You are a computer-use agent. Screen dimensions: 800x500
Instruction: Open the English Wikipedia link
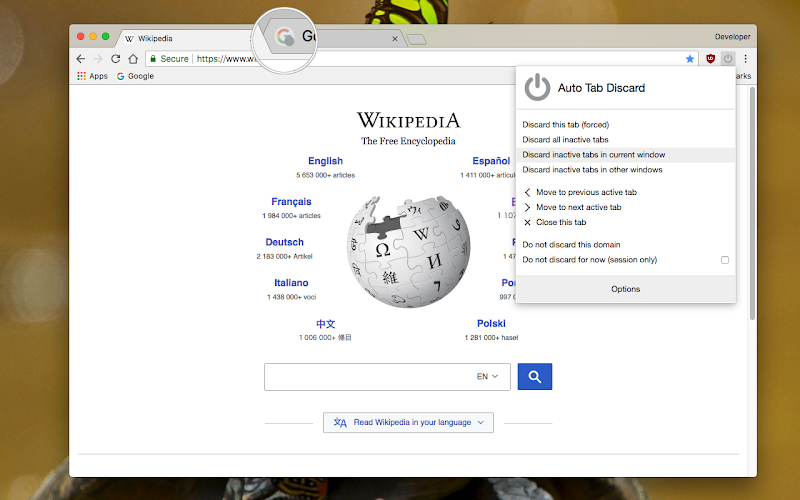(x=326, y=161)
